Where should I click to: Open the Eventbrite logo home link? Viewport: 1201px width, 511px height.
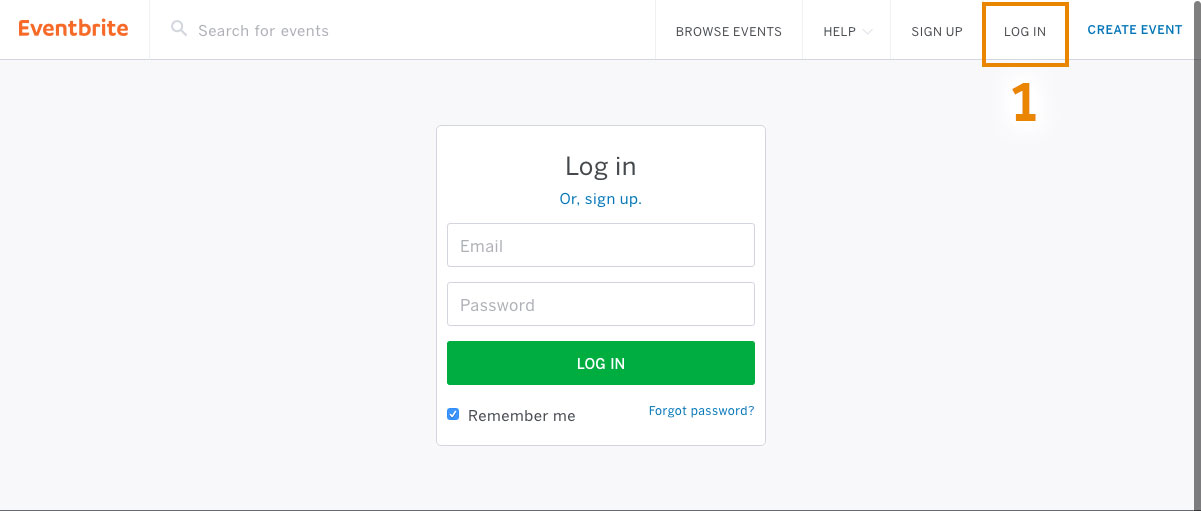73,28
